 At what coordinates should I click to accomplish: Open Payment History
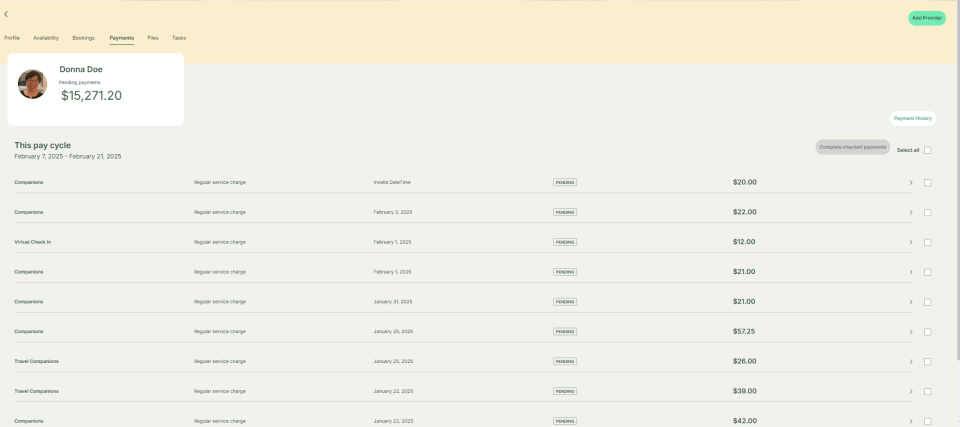[912, 118]
